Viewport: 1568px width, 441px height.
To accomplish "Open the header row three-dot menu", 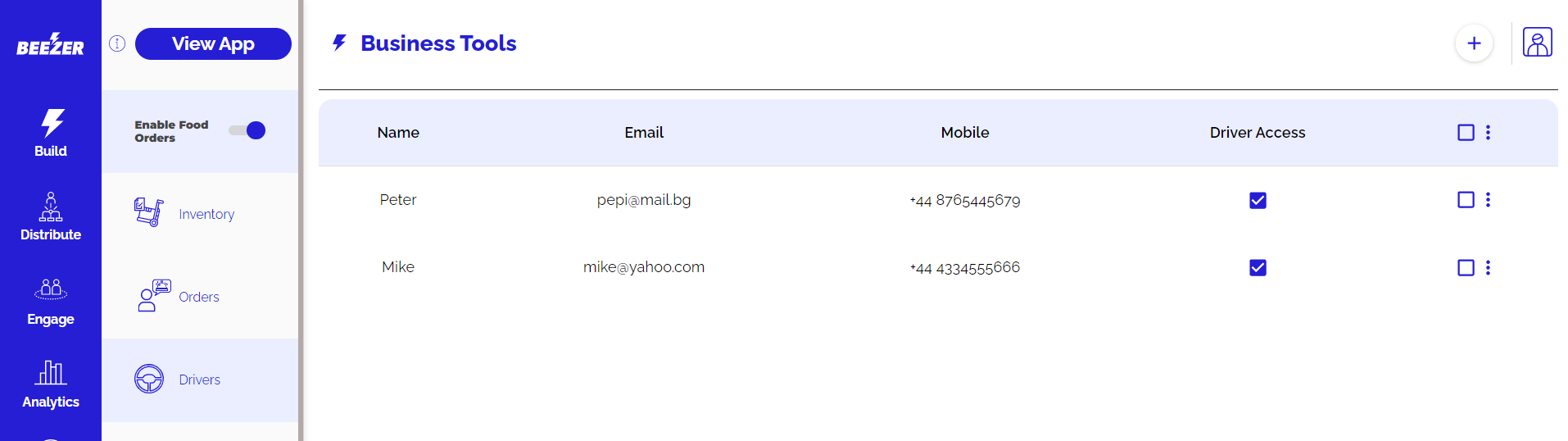I will [1488, 132].
